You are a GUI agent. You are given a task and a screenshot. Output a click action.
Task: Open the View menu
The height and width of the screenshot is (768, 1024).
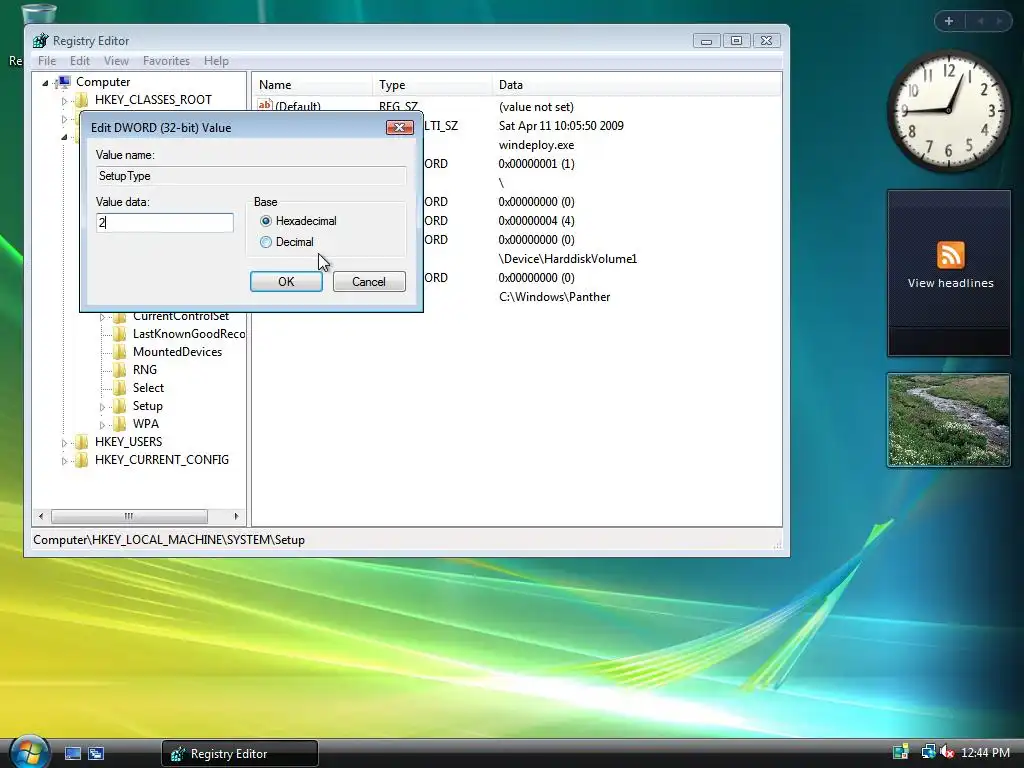click(116, 61)
